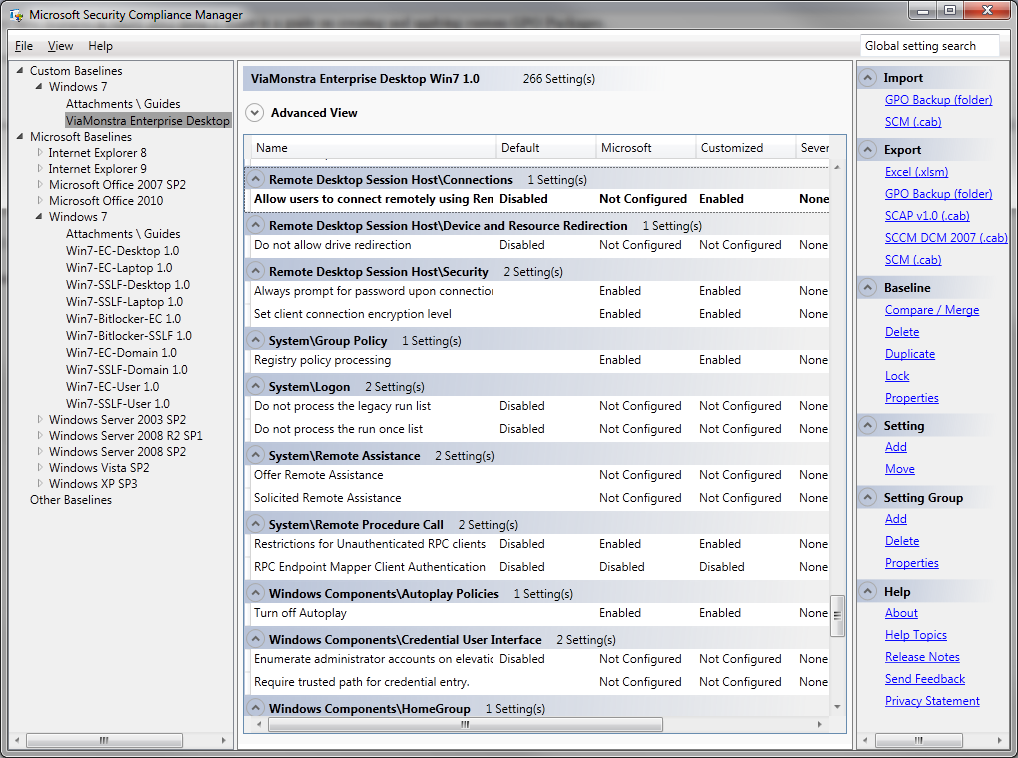This screenshot has height=758, width=1018.
Task: Export as SCCM DCM 2007 (.cab)
Action: pos(945,238)
